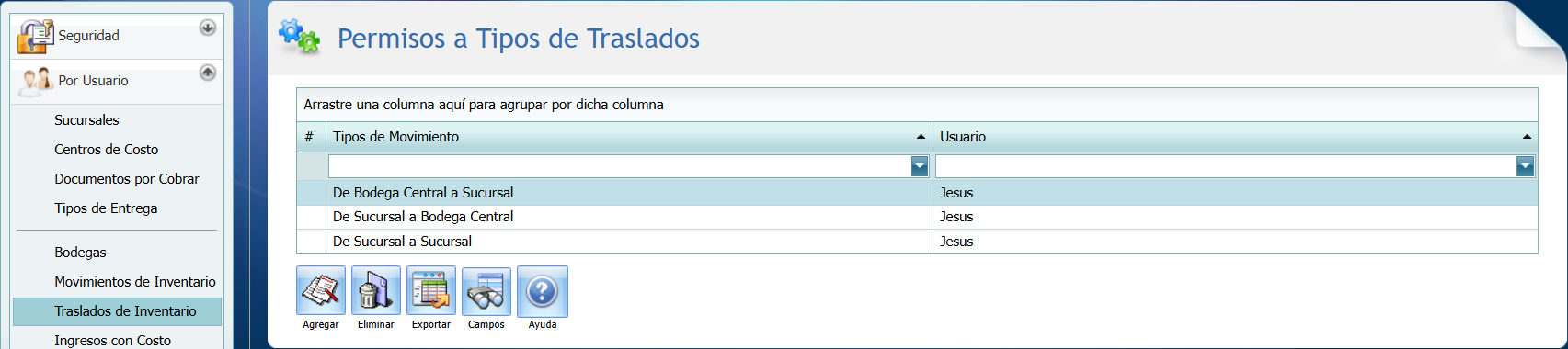The image size is (1568, 349).
Task: Click the Exportar spreadsheet icon
Action: (x=431, y=291)
